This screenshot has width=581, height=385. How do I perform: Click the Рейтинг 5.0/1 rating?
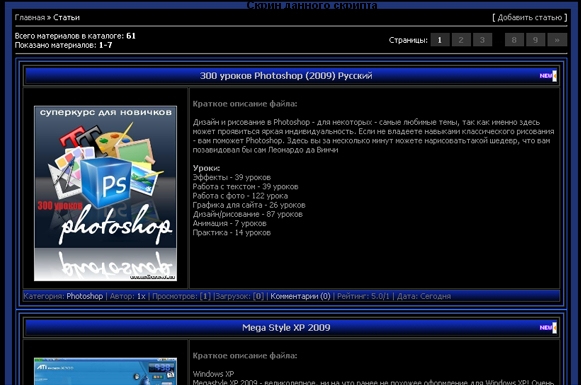(363, 296)
